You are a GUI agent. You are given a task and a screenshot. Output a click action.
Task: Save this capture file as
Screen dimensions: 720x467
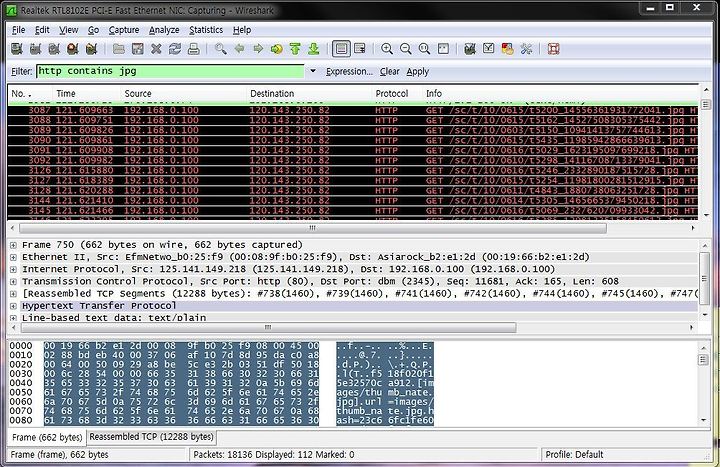138,49
